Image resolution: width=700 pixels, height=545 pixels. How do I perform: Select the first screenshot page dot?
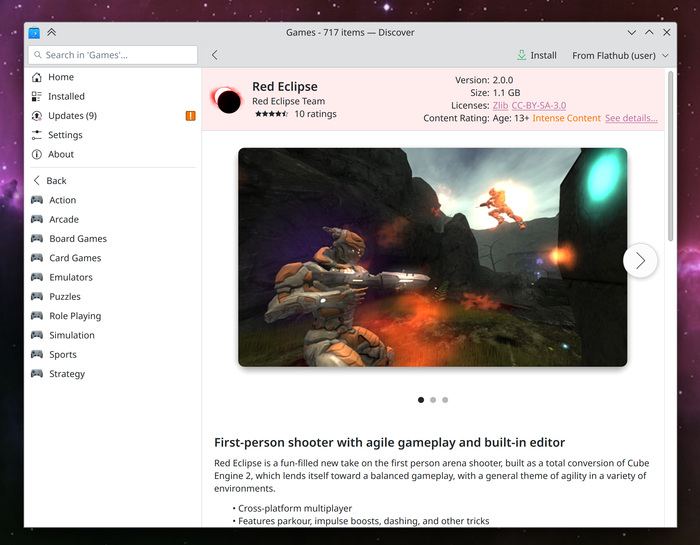click(x=420, y=400)
